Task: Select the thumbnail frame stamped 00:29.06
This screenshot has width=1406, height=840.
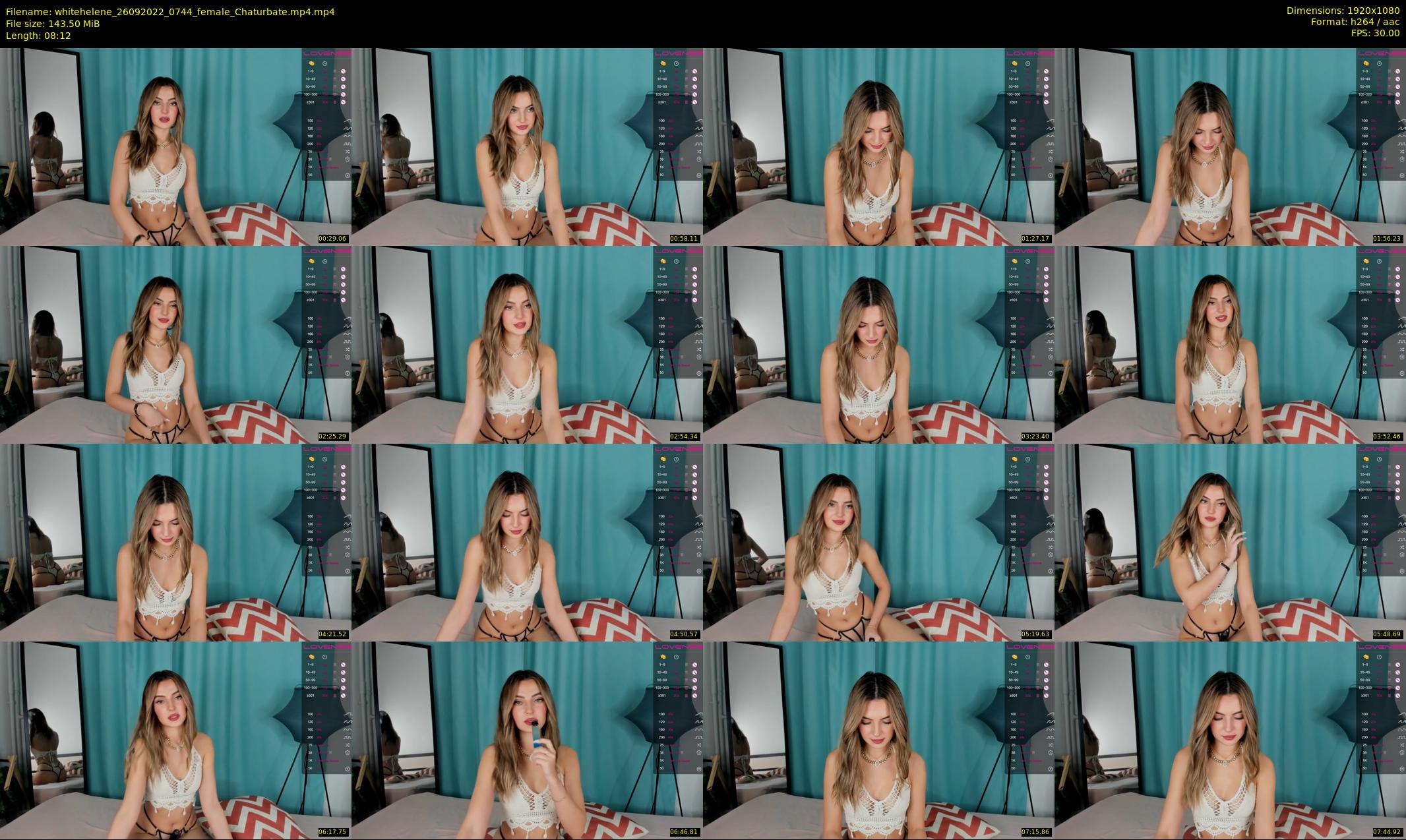Action: (x=175, y=146)
